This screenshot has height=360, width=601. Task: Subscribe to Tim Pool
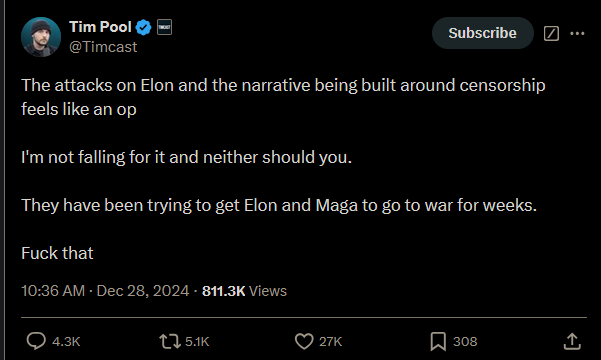tap(483, 33)
